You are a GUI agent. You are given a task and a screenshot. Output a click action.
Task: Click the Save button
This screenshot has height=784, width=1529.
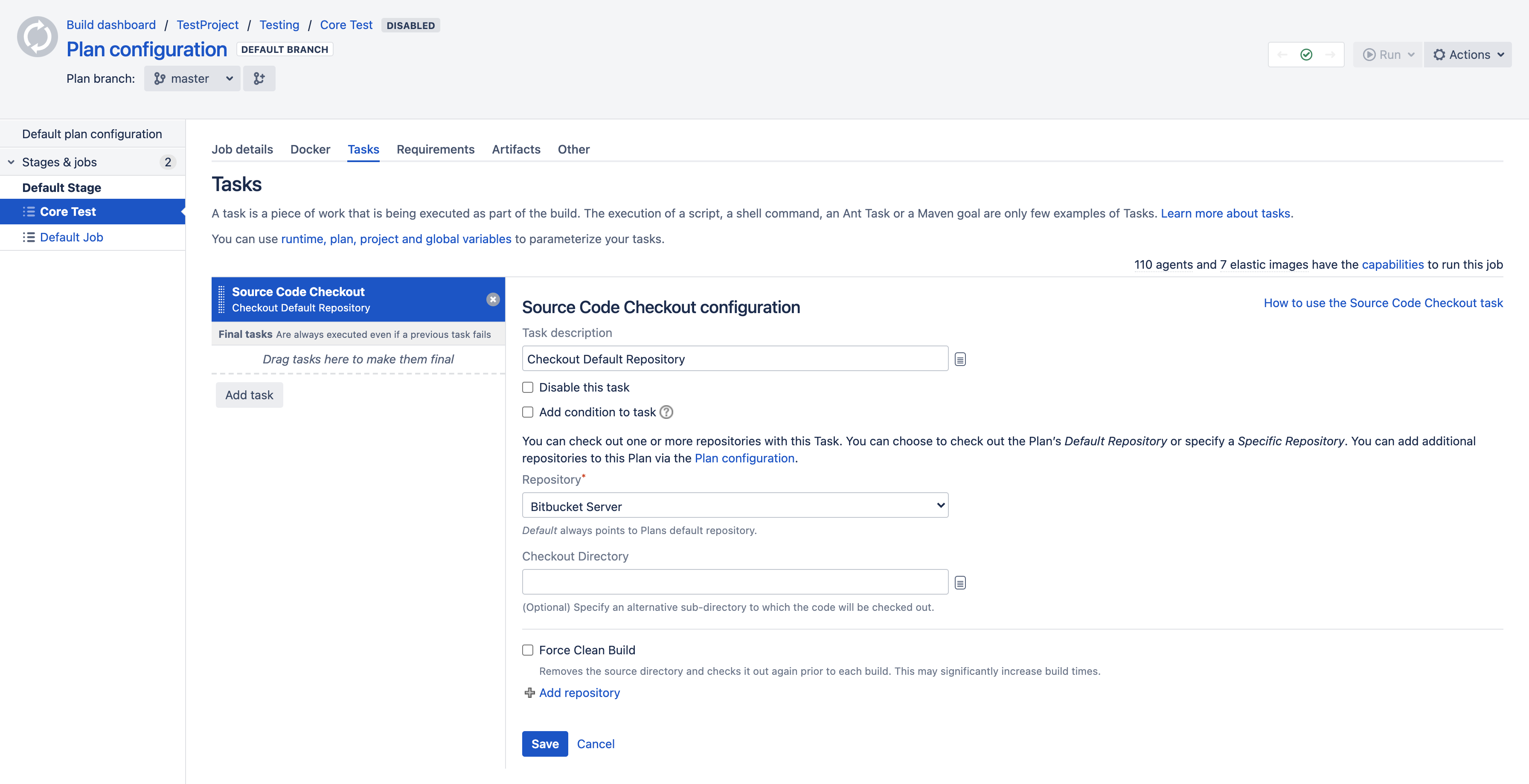click(544, 743)
